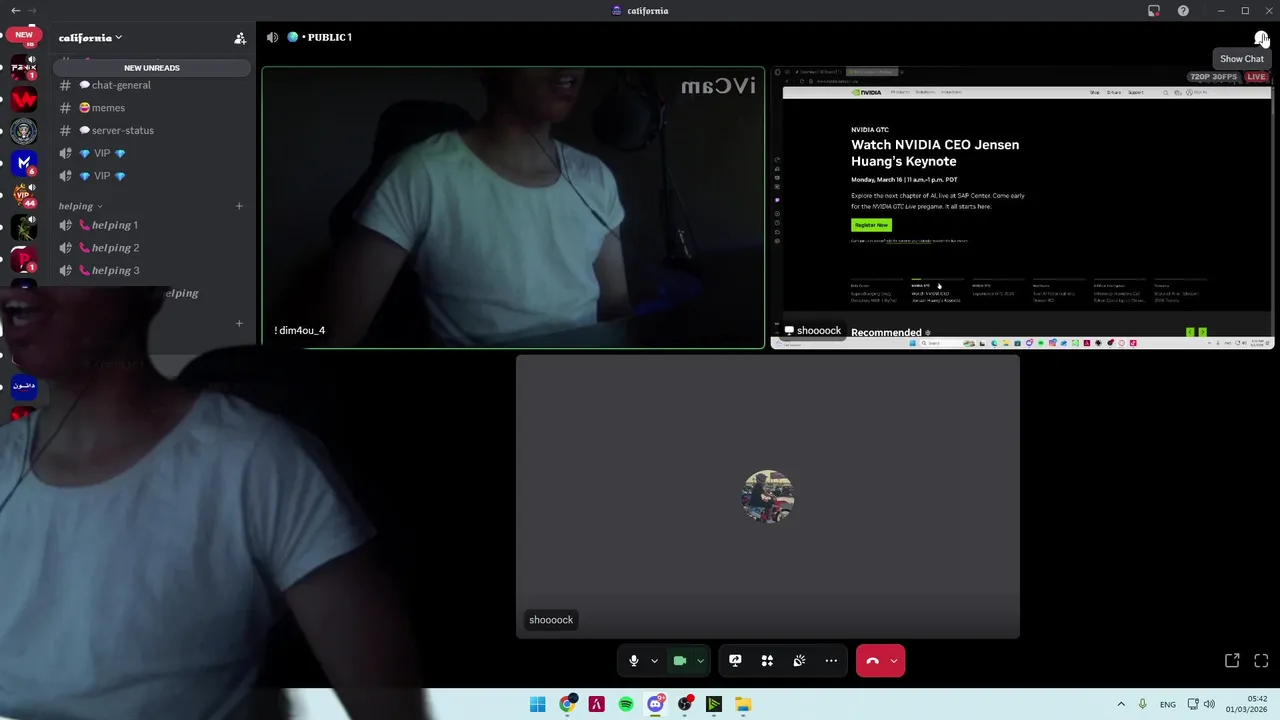Screen dimensions: 1280x720
Task: Open the soundboard icon
Action: coord(799,661)
